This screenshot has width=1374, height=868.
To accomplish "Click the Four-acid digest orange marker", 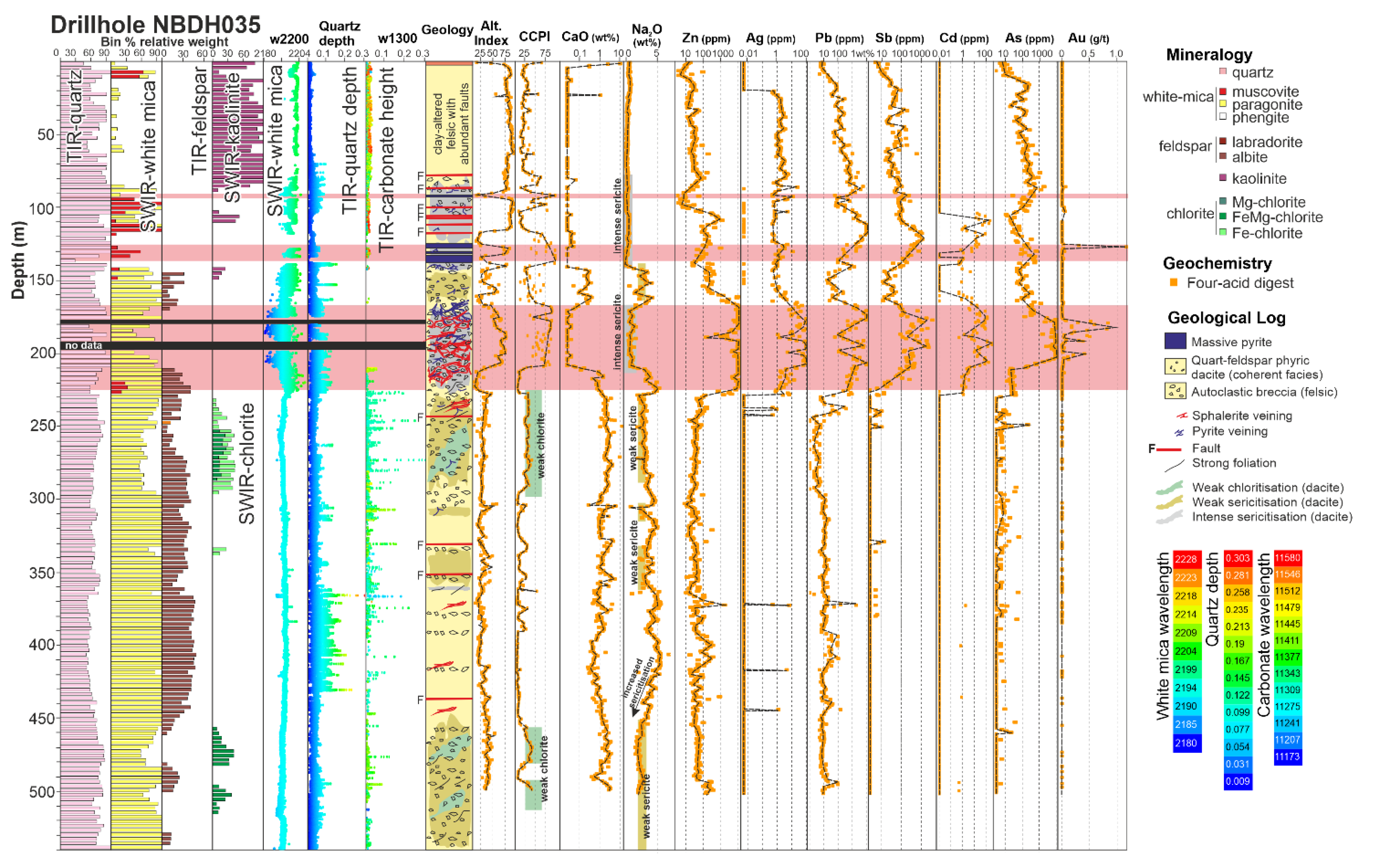I will (x=1174, y=283).
